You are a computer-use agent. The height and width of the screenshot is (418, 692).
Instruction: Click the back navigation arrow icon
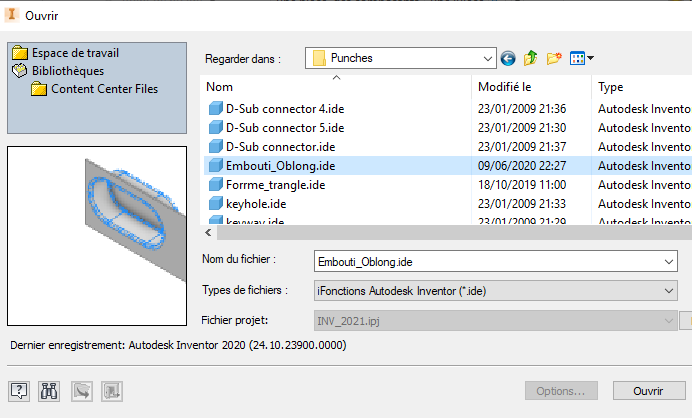coord(509,58)
